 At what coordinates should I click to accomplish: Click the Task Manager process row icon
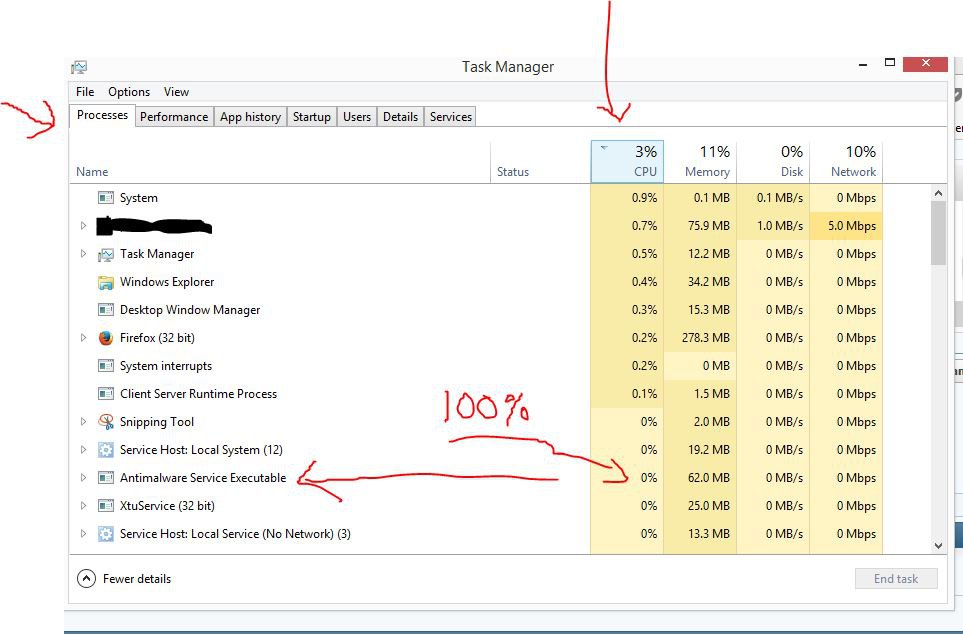click(106, 254)
